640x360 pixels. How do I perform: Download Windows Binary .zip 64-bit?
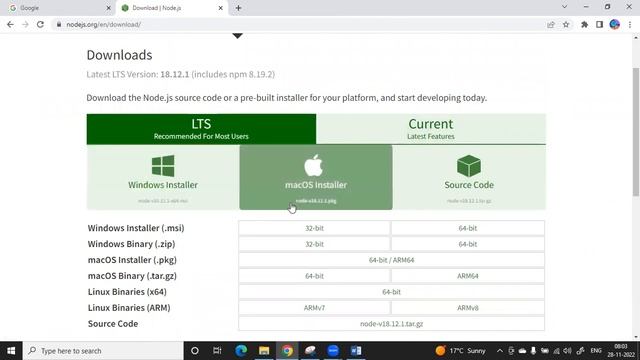pyautogui.click(x=468, y=244)
